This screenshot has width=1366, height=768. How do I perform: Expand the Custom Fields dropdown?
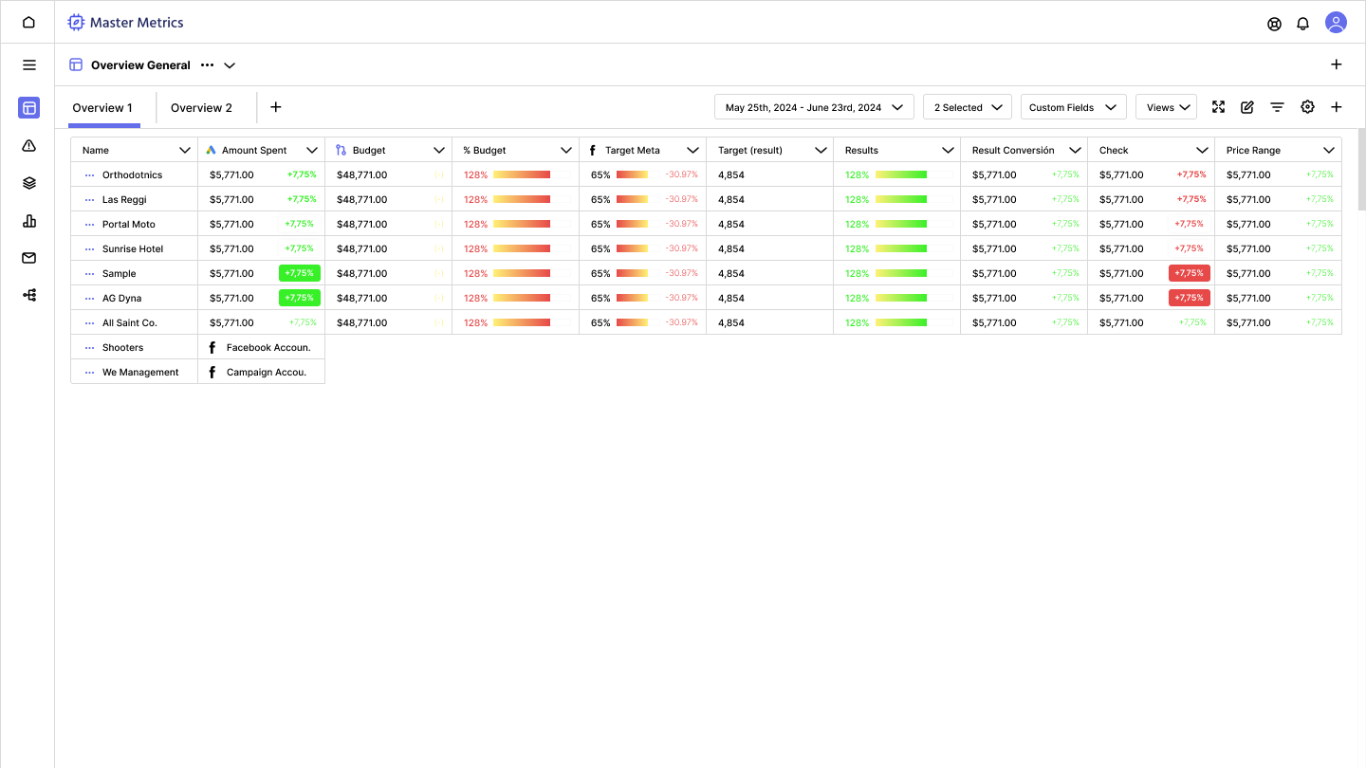[1073, 106]
